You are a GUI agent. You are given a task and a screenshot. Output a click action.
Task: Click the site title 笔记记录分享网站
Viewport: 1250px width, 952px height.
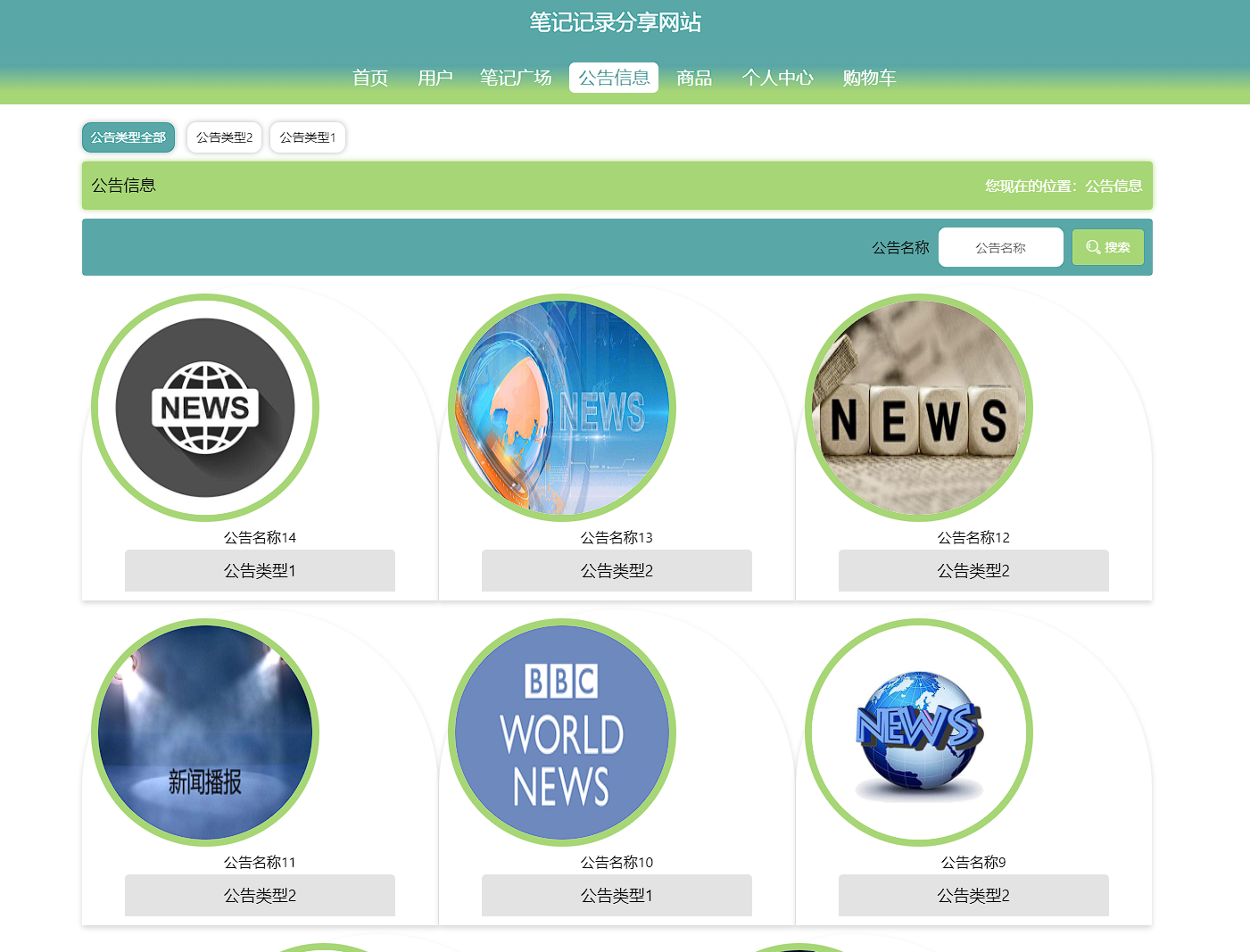[616, 22]
